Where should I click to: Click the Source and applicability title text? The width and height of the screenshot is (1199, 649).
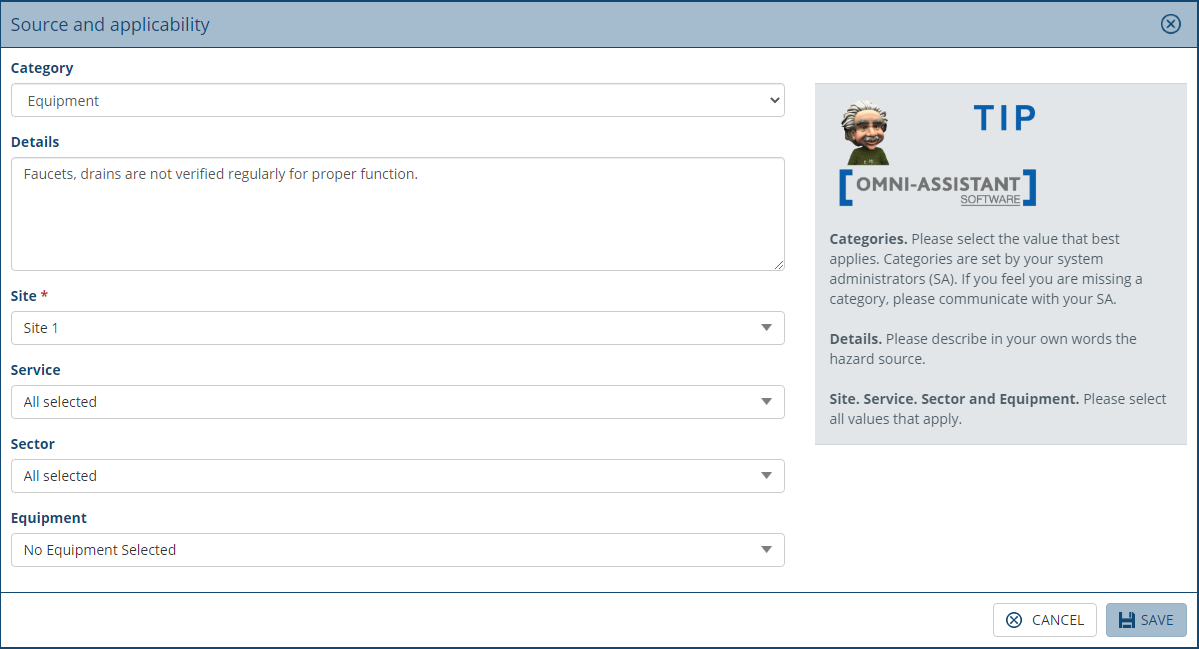click(x=110, y=24)
